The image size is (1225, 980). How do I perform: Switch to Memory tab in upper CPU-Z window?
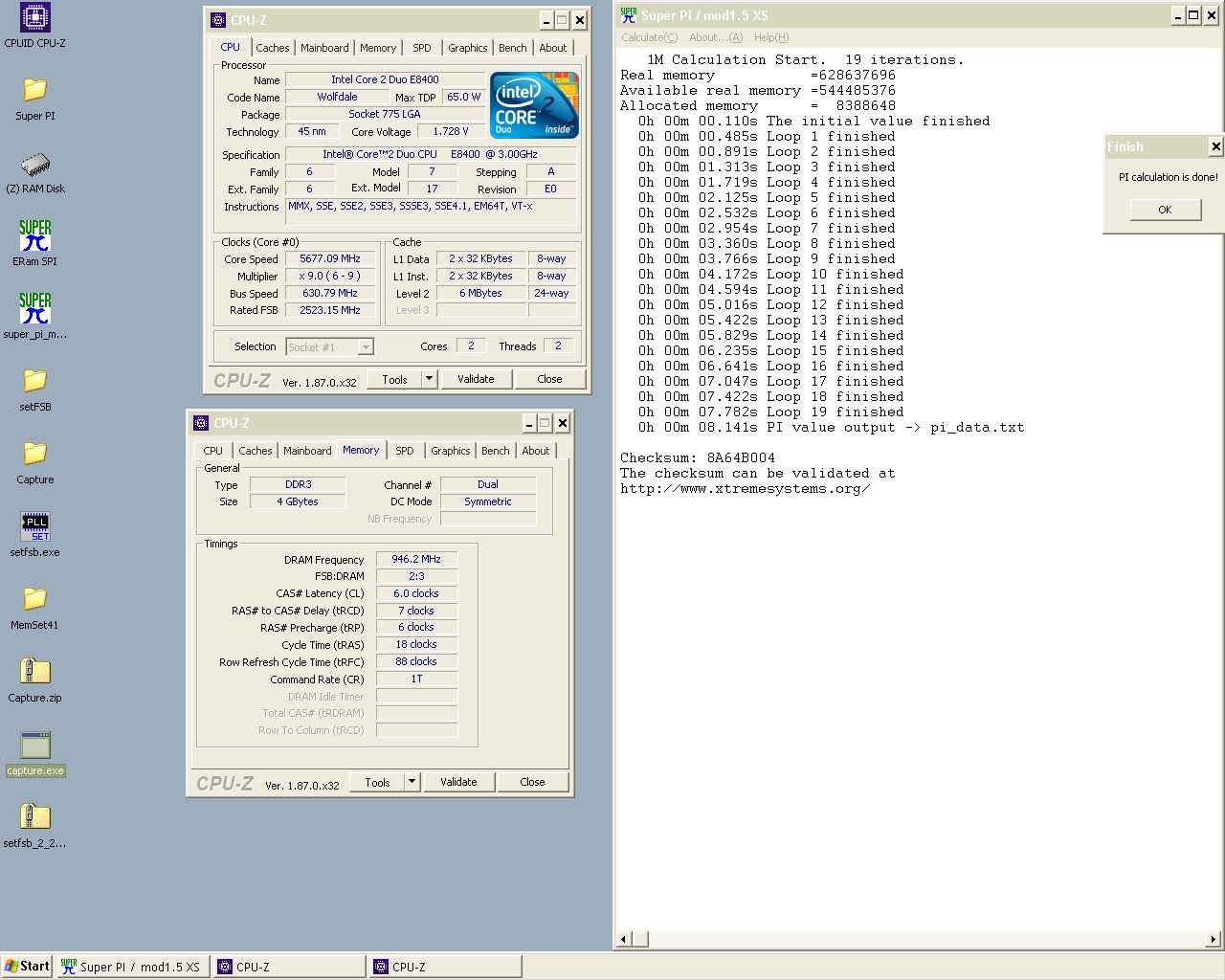pos(378,48)
